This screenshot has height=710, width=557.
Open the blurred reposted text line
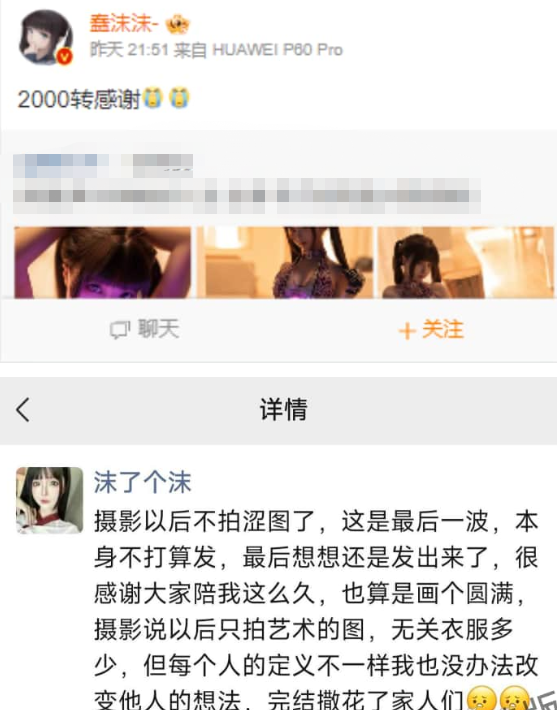[247, 196]
